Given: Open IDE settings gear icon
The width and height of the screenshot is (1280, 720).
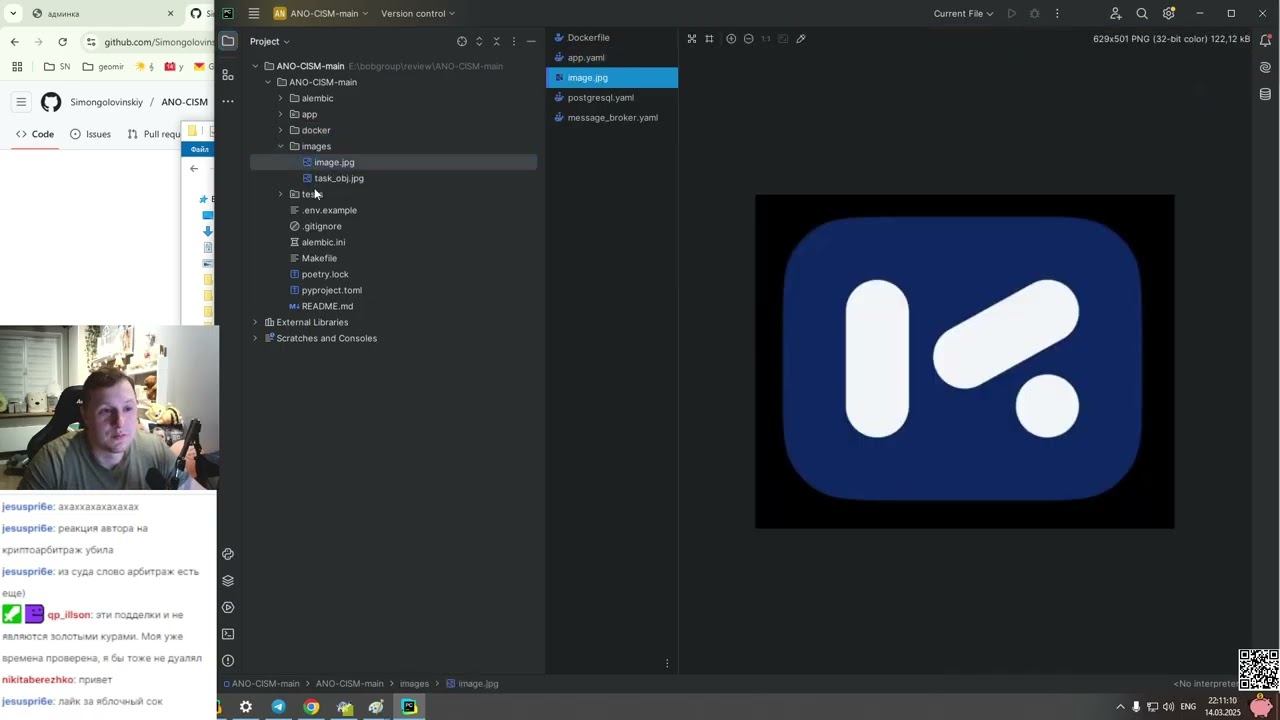Looking at the screenshot, I should click(1168, 13).
